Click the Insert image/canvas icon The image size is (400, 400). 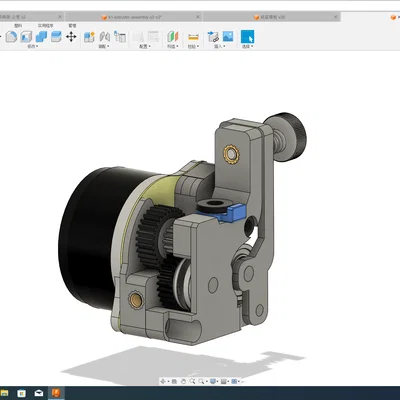tap(228, 36)
